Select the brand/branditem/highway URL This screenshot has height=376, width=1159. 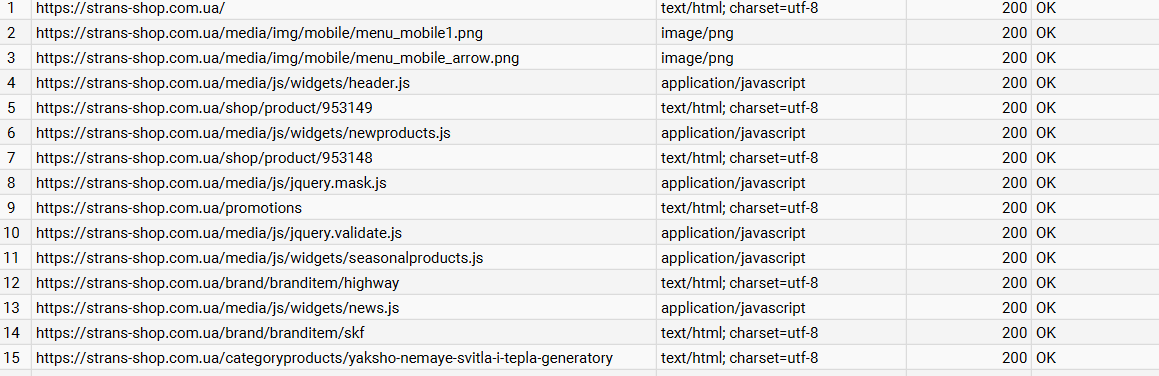click(217, 283)
